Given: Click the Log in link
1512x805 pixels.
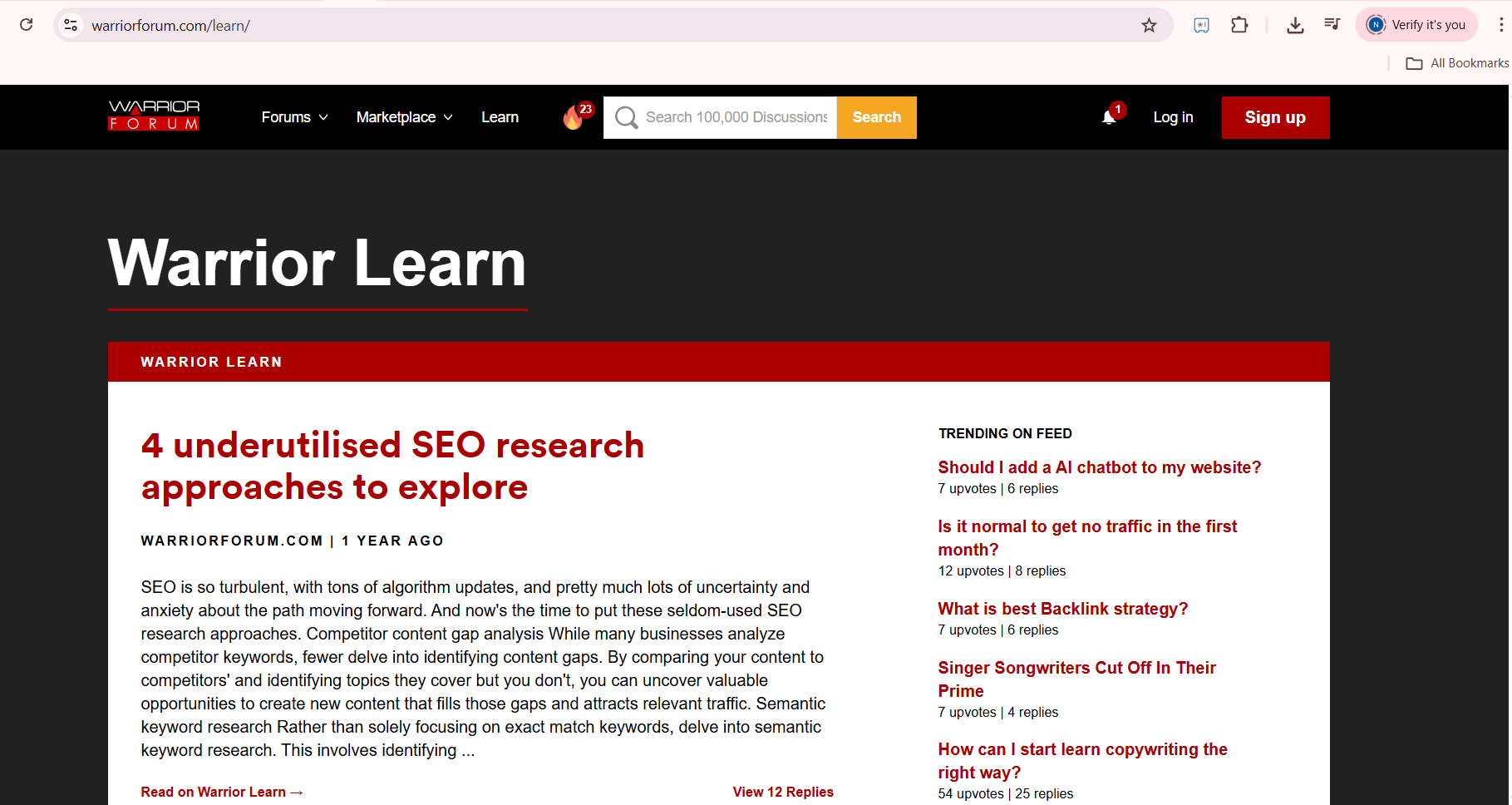Looking at the screenshot, I should (1173, 117).
